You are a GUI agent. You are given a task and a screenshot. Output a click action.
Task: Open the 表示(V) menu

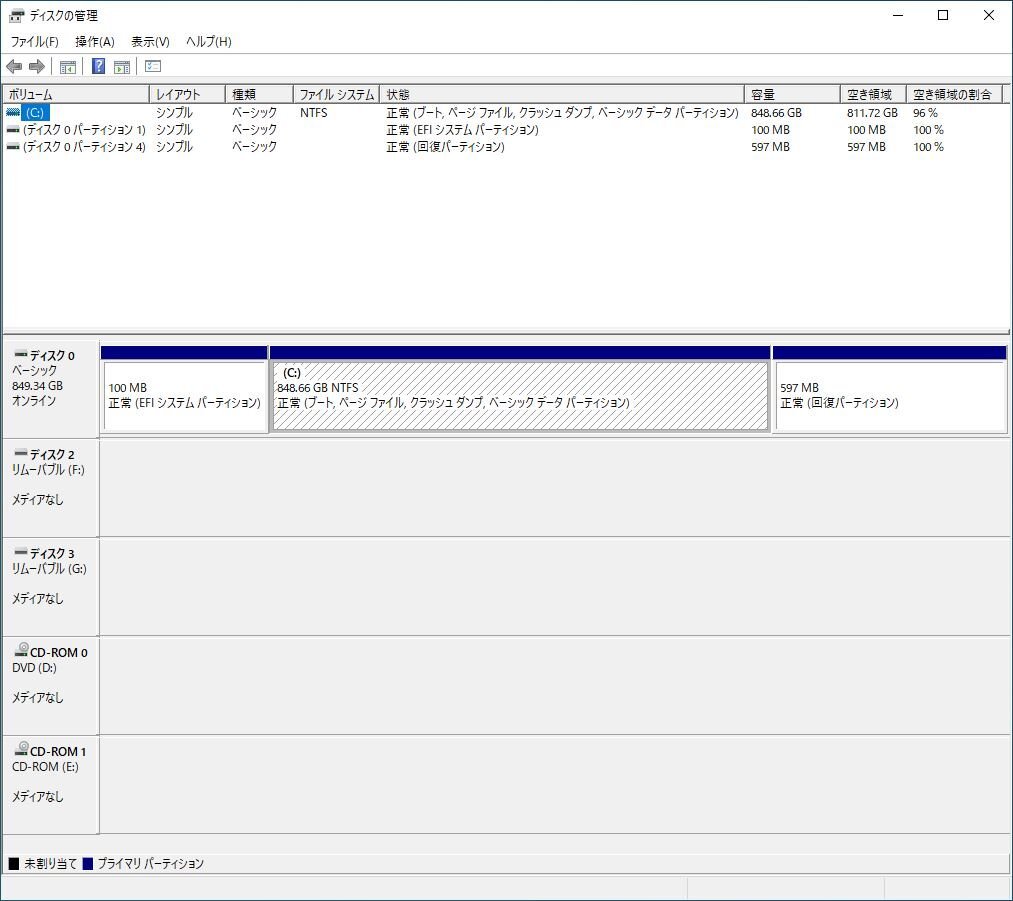[150, 42]
